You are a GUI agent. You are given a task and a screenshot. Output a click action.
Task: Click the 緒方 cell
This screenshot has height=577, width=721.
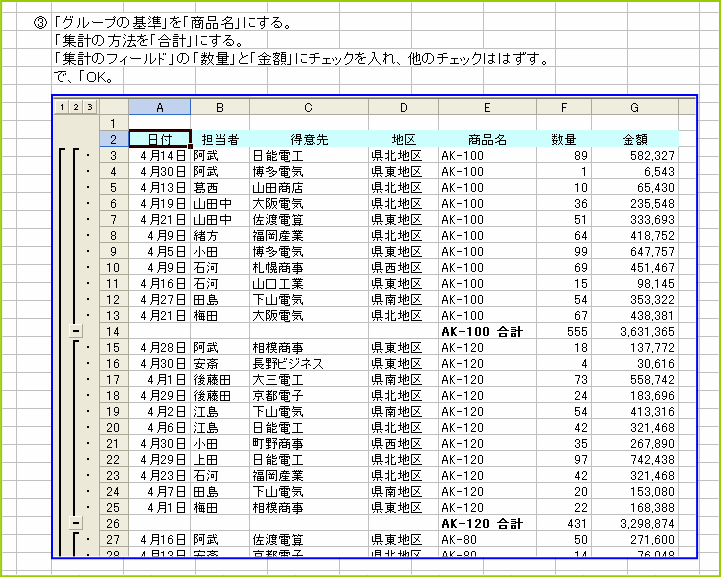[x=220, y=235]
